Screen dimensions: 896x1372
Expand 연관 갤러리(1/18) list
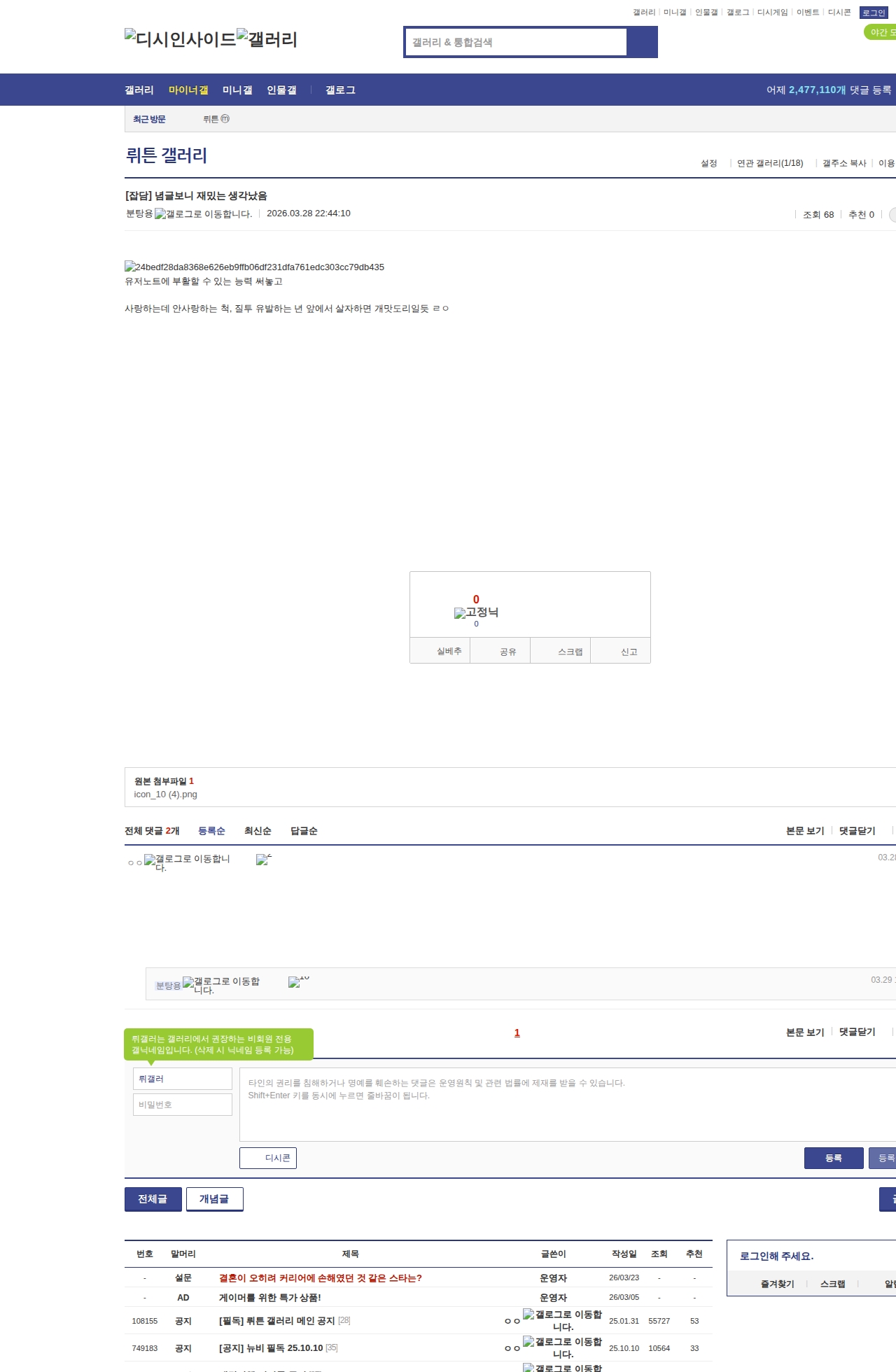(x=769, y=163)
